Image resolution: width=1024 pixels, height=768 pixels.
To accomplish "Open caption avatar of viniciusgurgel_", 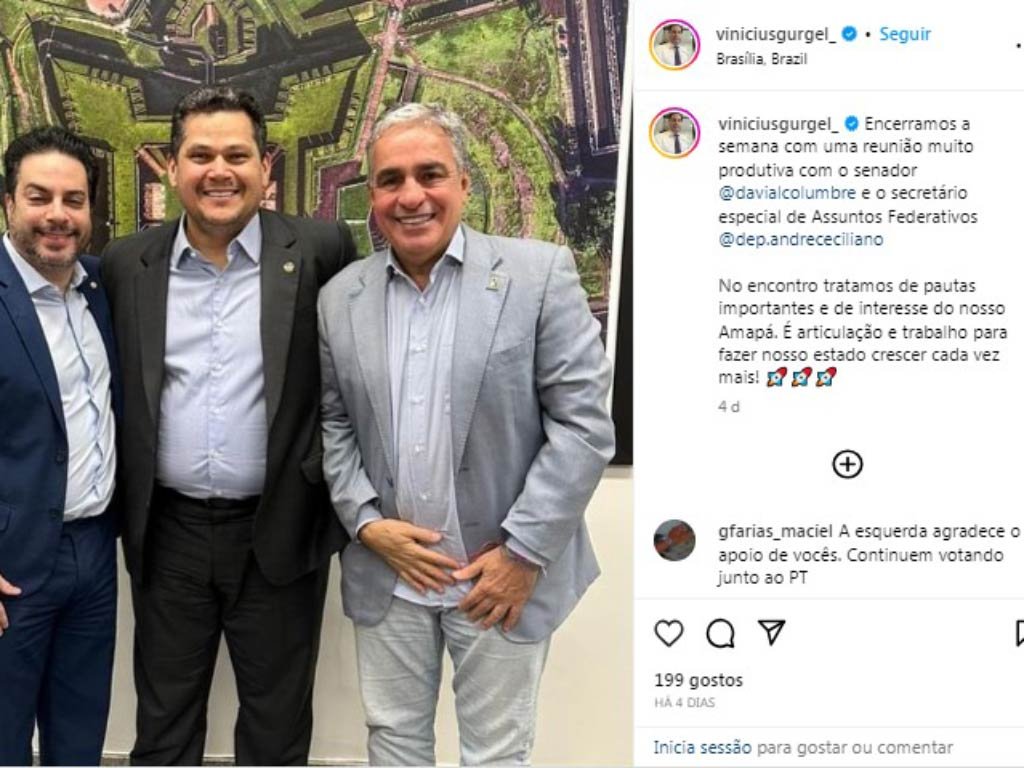I will pos(675,133).
